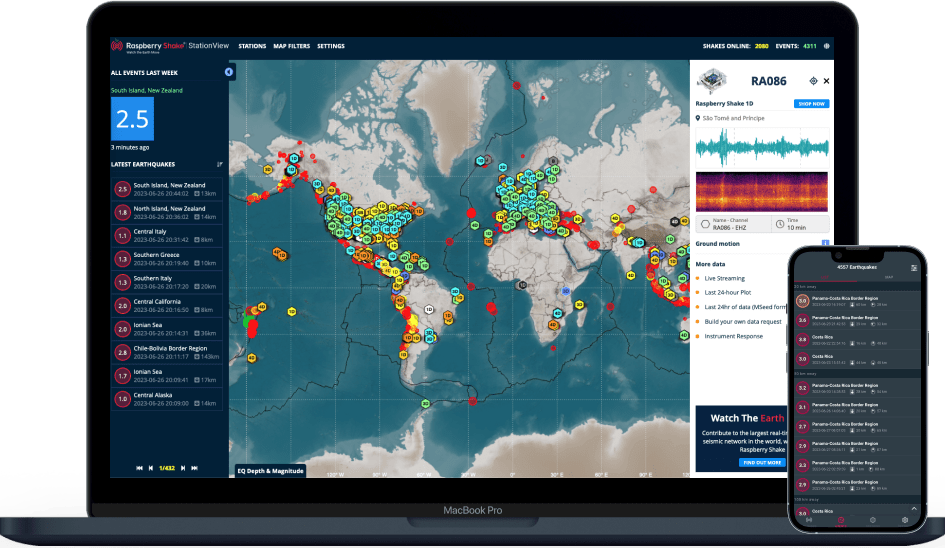Go to next earthquake list page

(x=183, y=468)
